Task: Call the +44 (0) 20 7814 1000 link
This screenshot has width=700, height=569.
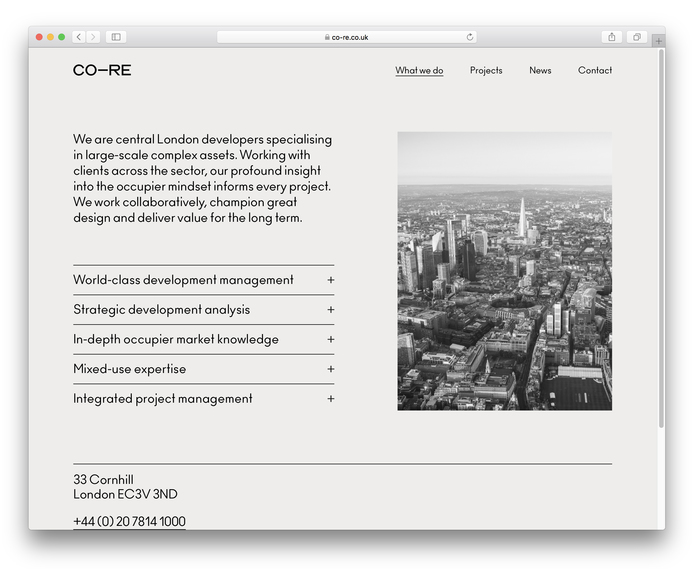Action: tap(129, 521)
